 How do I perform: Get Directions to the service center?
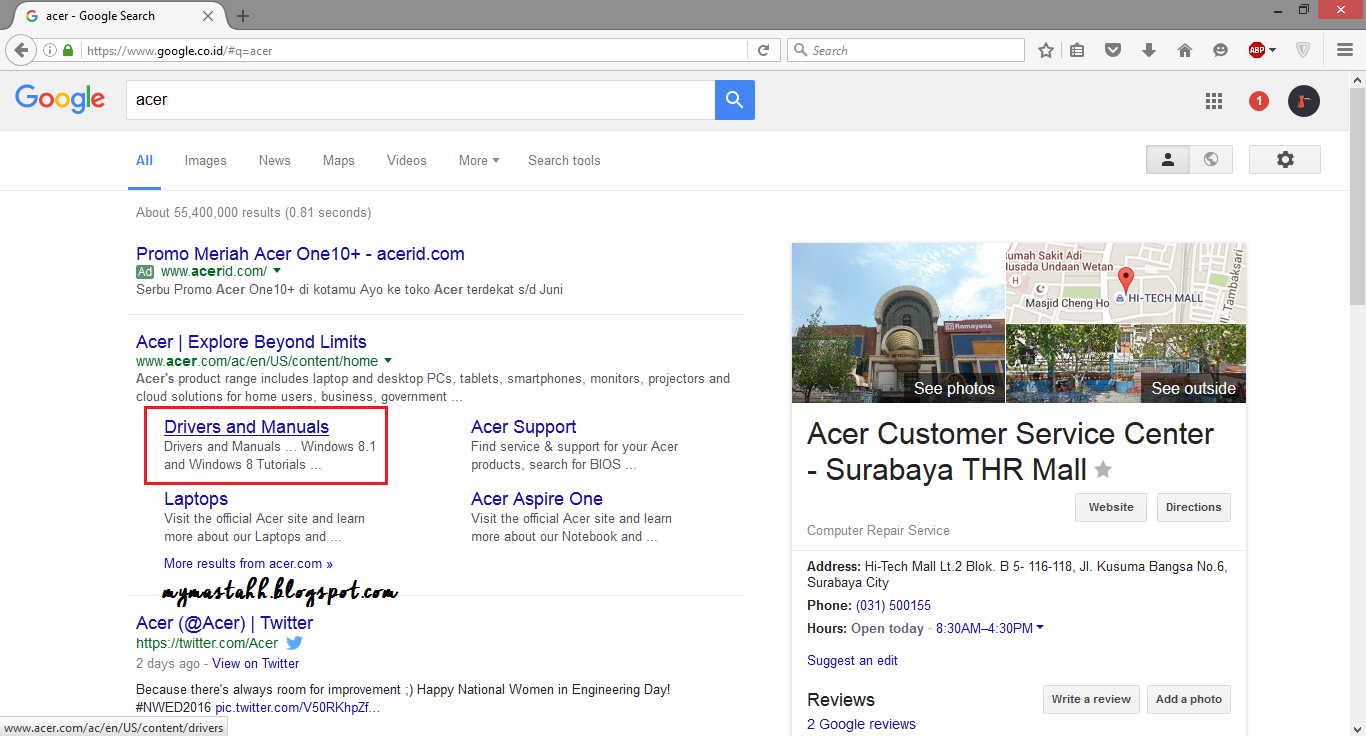coord(1194,507)
